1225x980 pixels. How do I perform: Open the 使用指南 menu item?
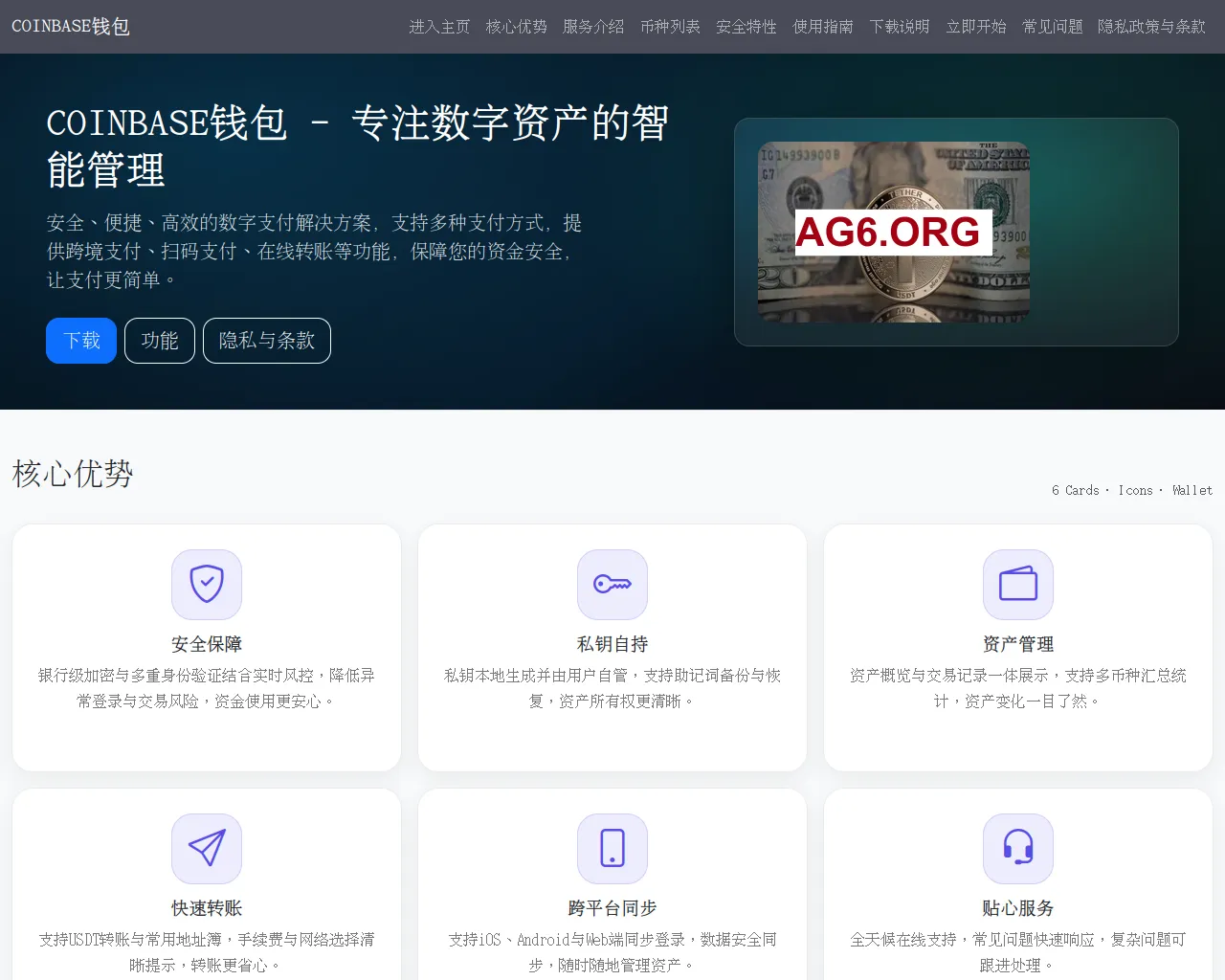(823, 27)
